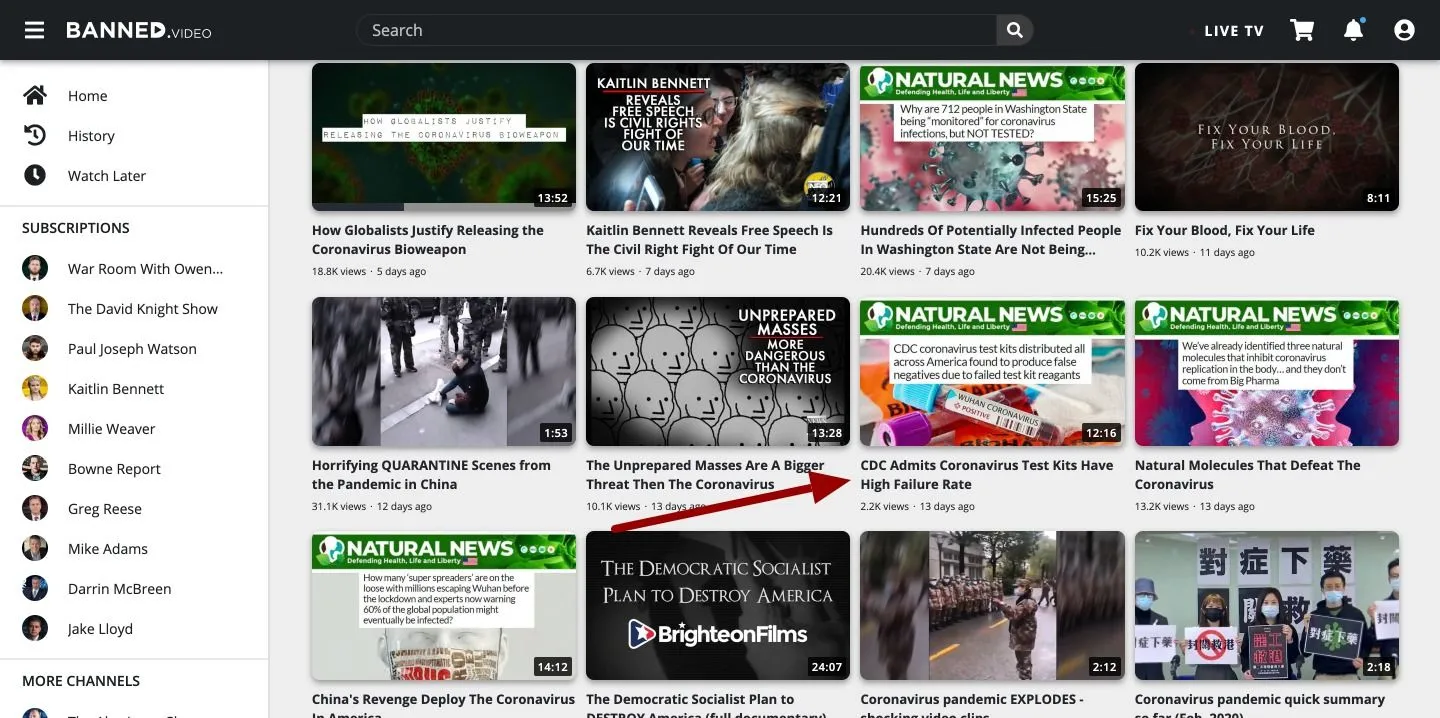Open Watch Later in sidebar
The image size is (1440, 718).
107,176
